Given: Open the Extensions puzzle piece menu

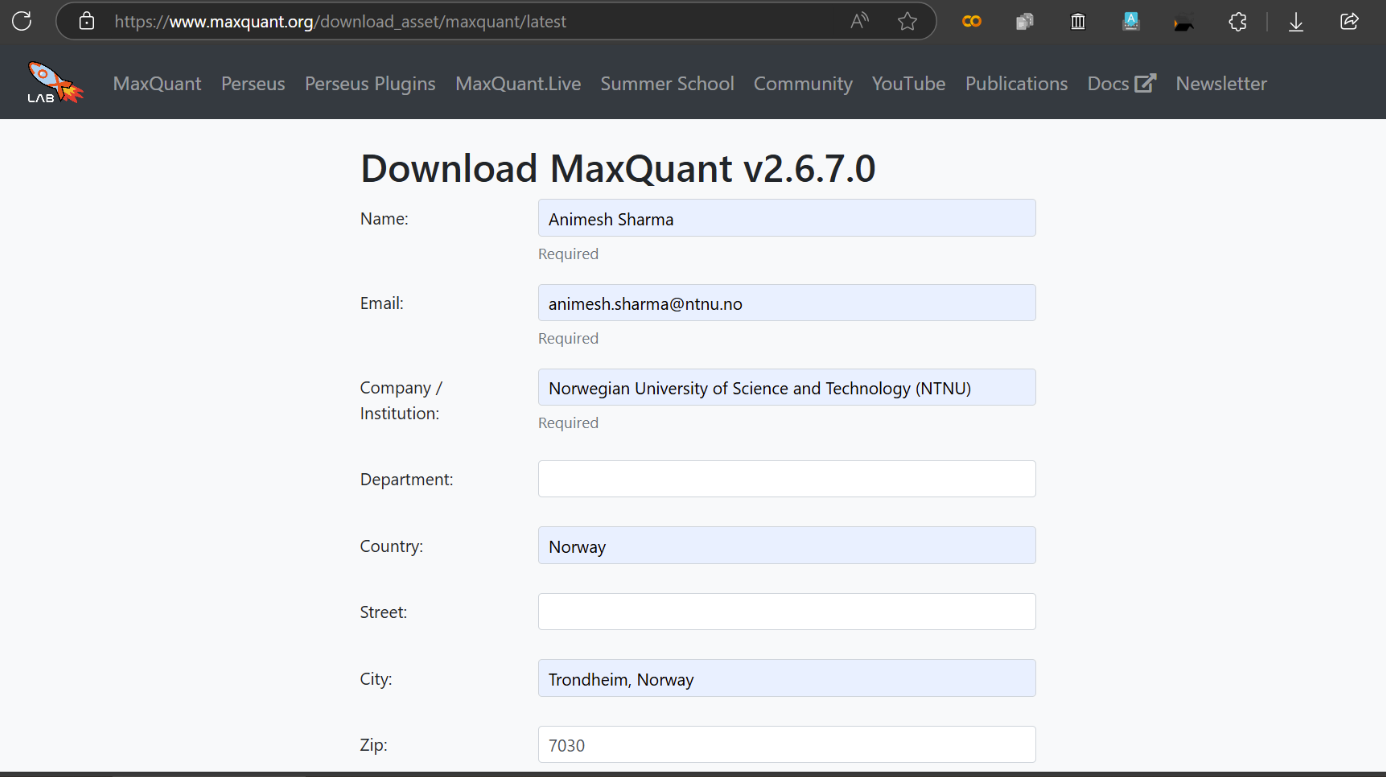Looking at the screenshot, I should [x=1238, y=21].
